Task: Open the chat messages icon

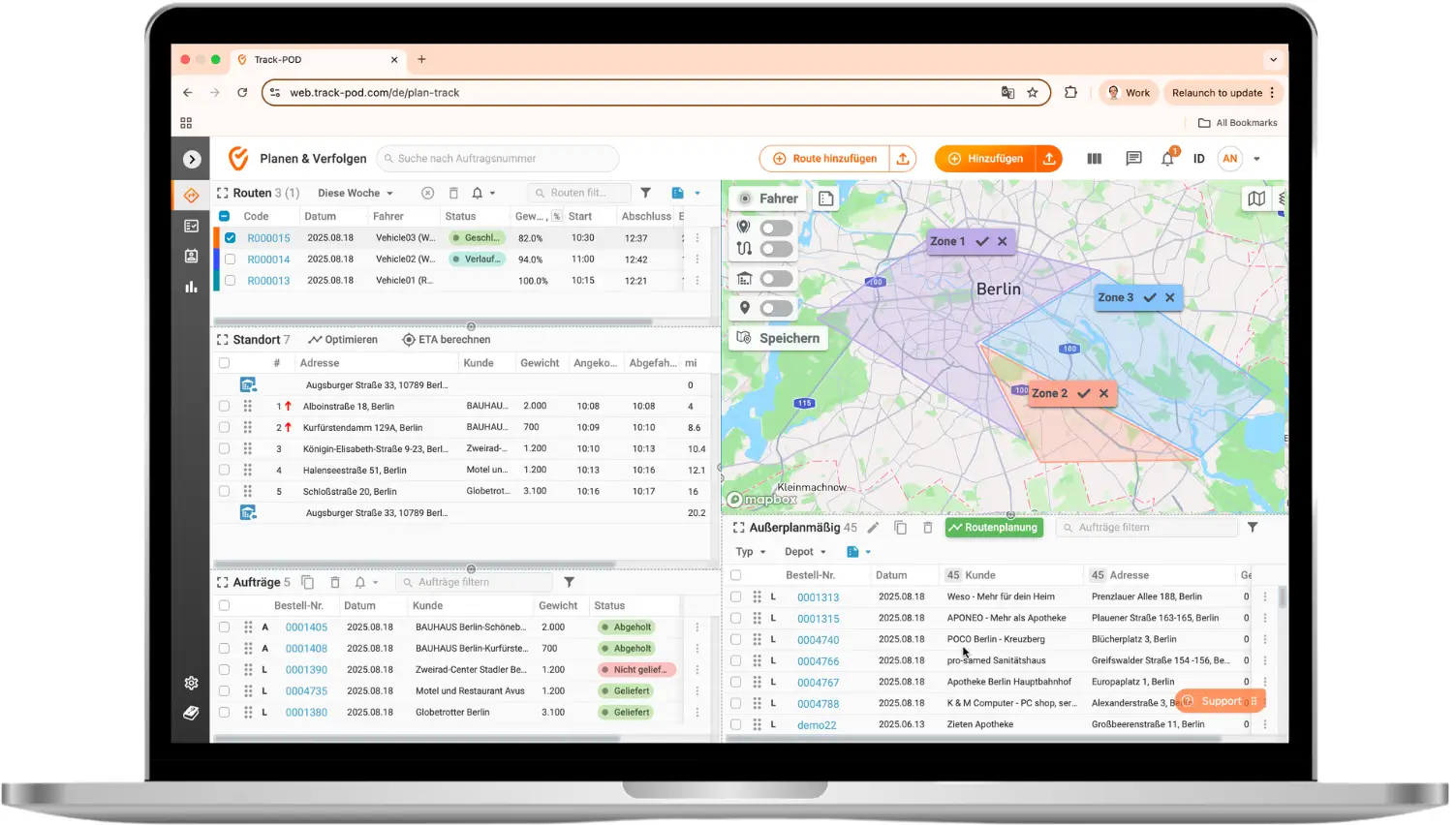Action: [x=1133, y=159]
